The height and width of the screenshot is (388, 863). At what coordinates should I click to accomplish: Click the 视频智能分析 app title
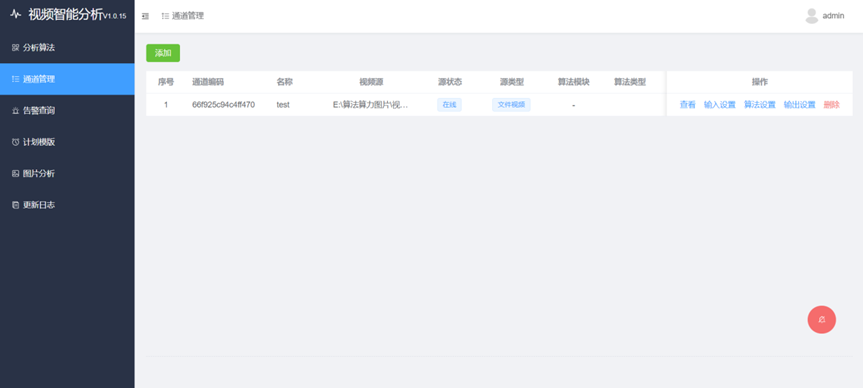65,15
